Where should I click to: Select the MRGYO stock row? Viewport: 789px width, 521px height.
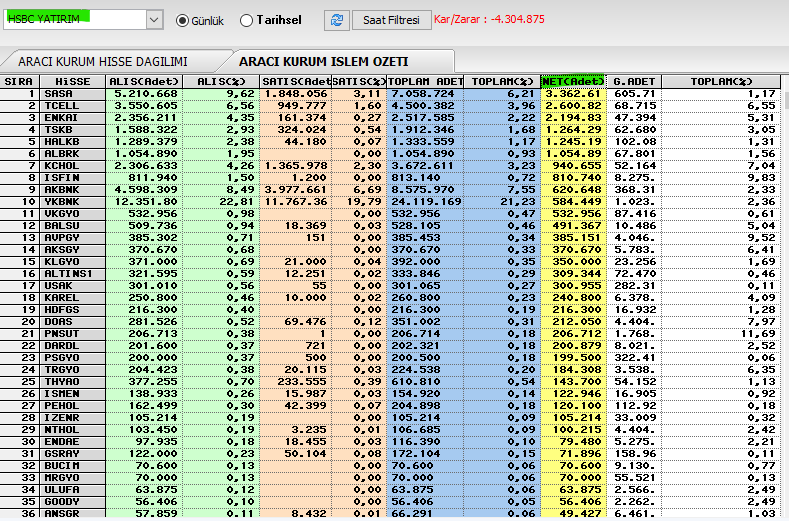point(390,478)
